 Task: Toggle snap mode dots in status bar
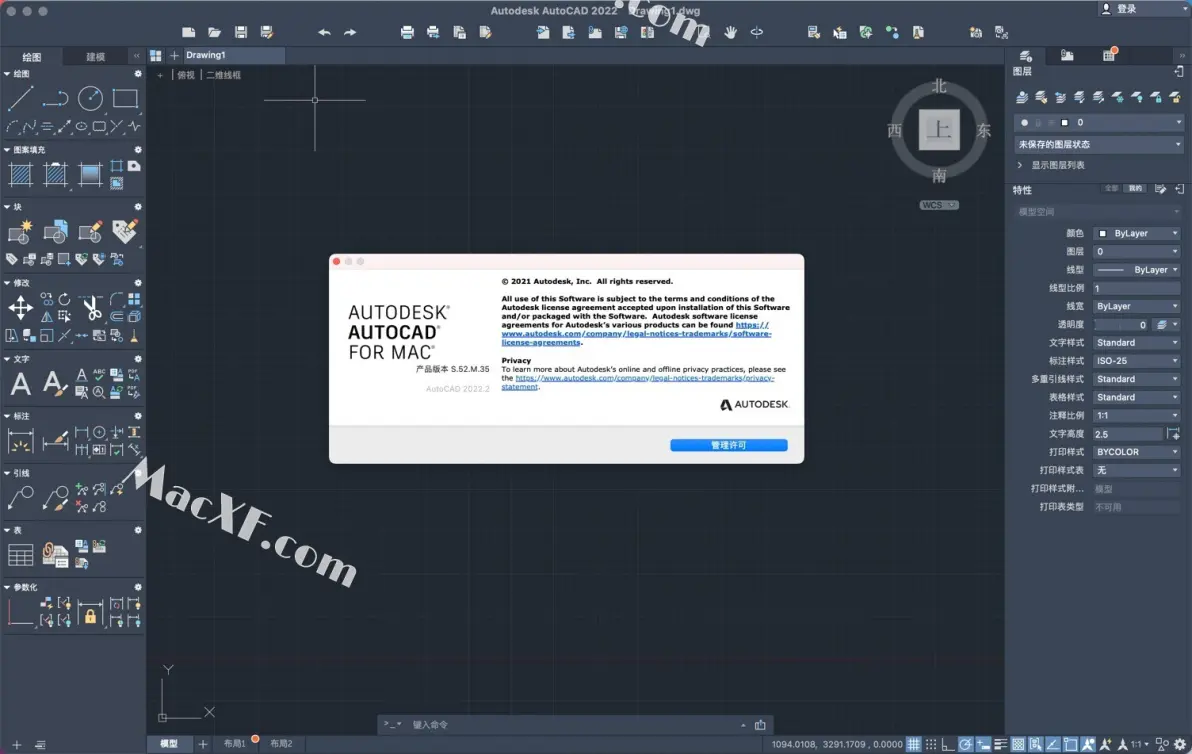[930, 744]
